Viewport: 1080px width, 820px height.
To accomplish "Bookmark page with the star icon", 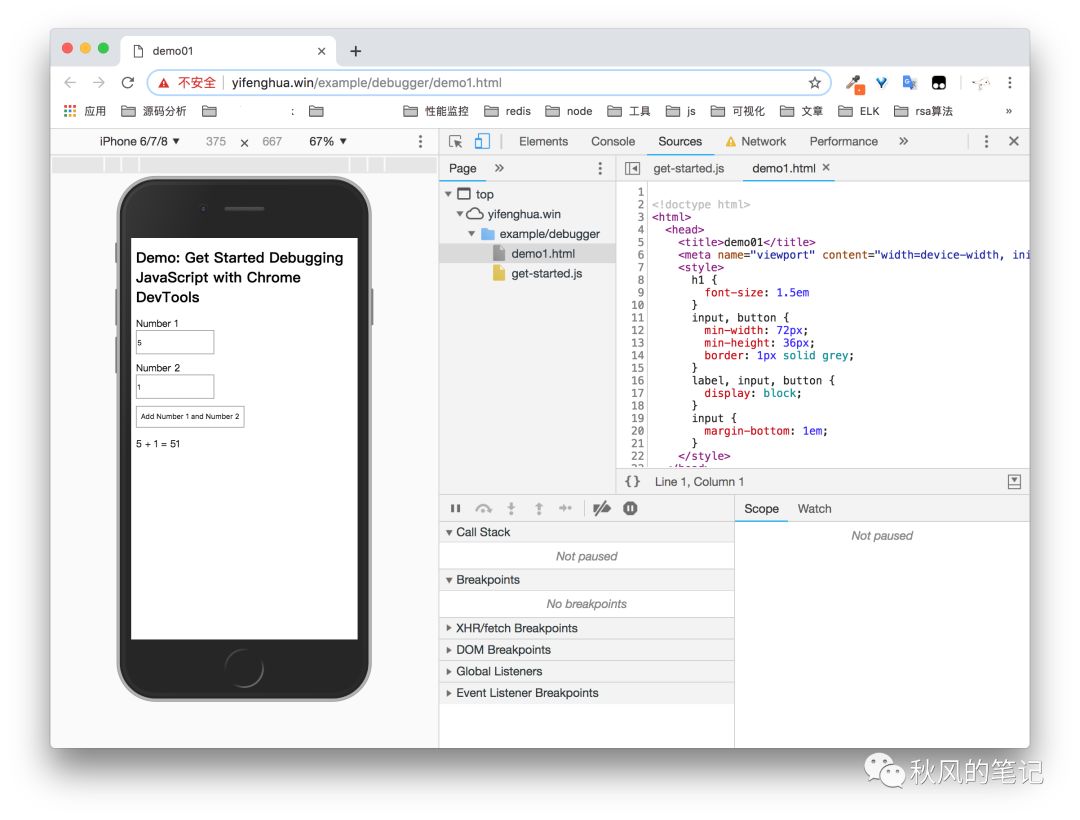I will (815, 83).
